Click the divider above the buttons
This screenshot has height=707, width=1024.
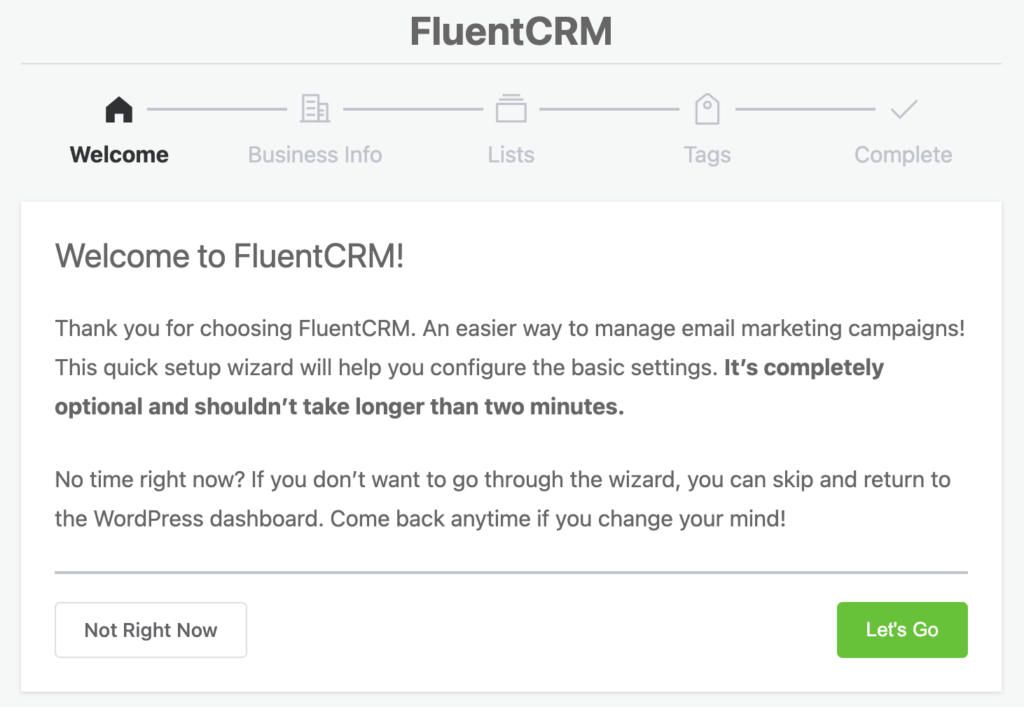point(511,570)
